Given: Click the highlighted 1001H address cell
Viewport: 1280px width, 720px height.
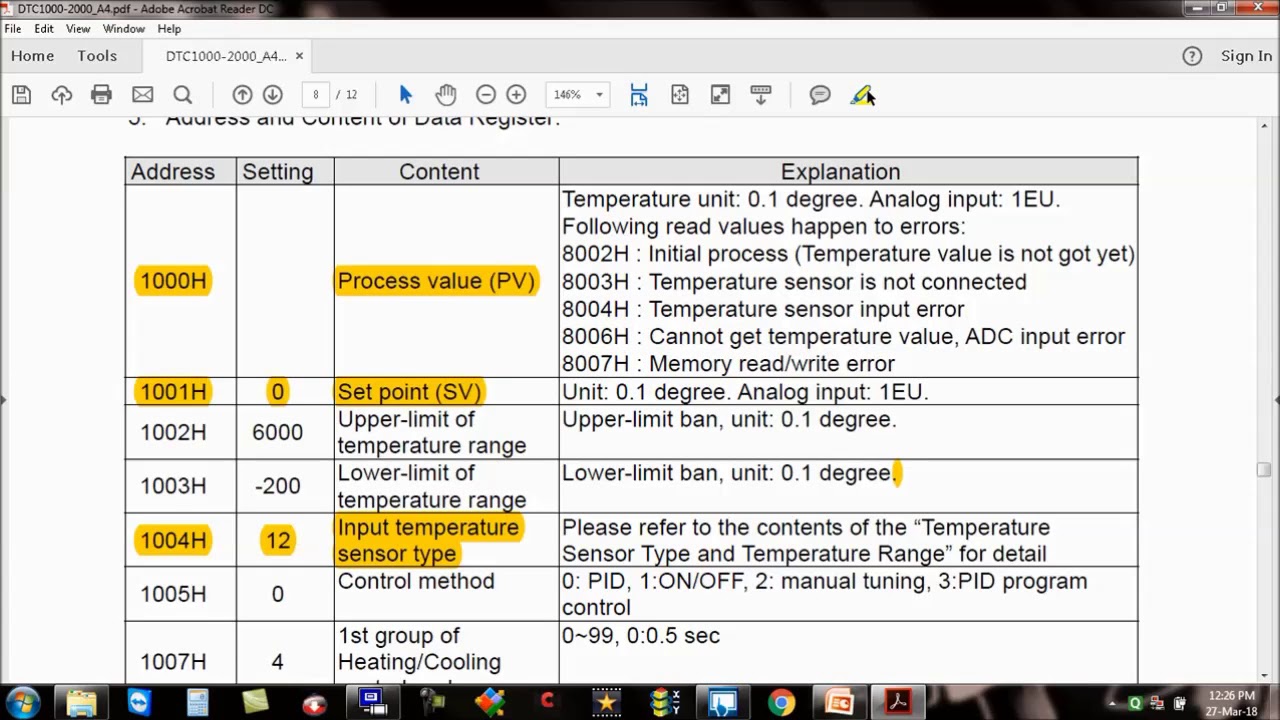Looking at the screenshot, I should (x=173, y=392).
